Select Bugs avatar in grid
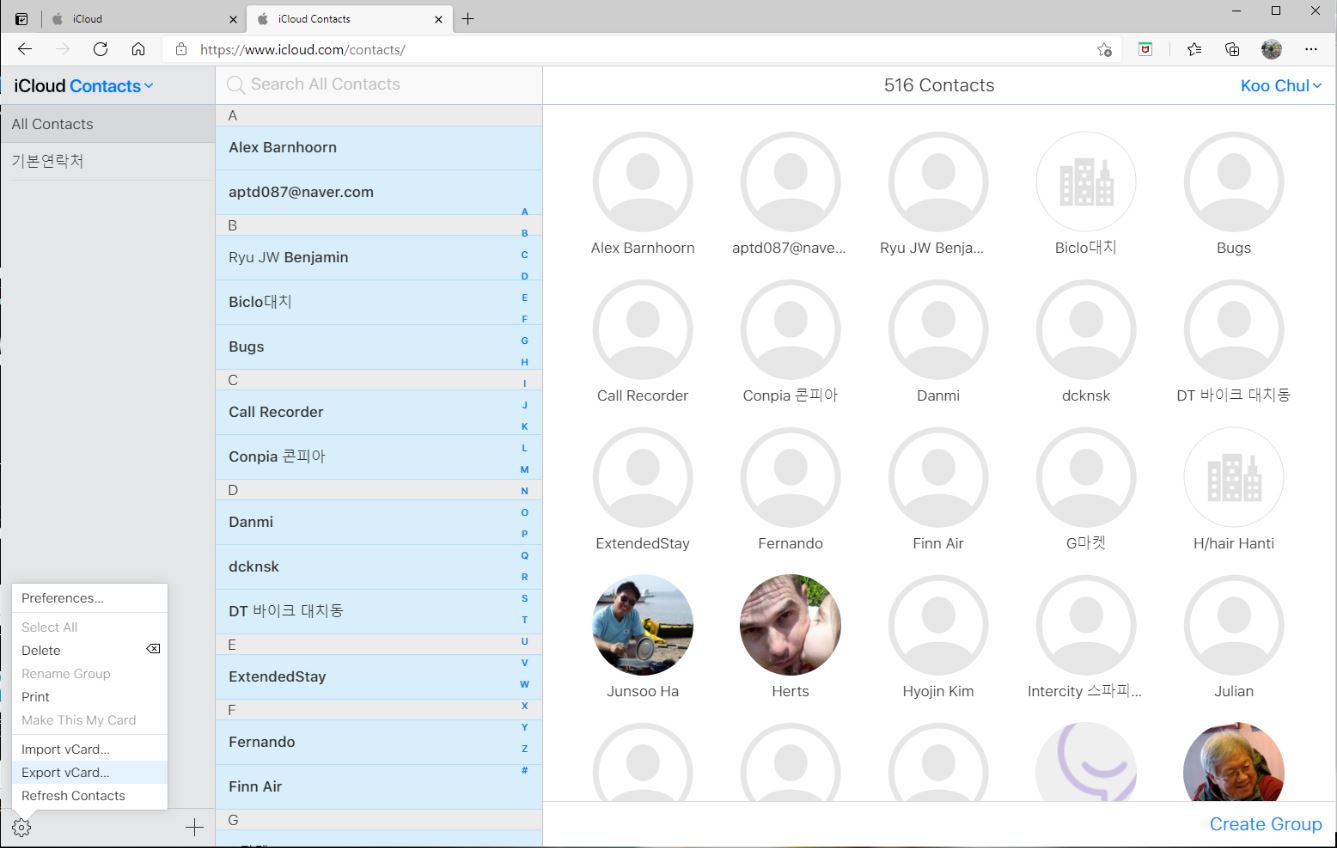The image size is (1337, 848). tap(1234, 182)
